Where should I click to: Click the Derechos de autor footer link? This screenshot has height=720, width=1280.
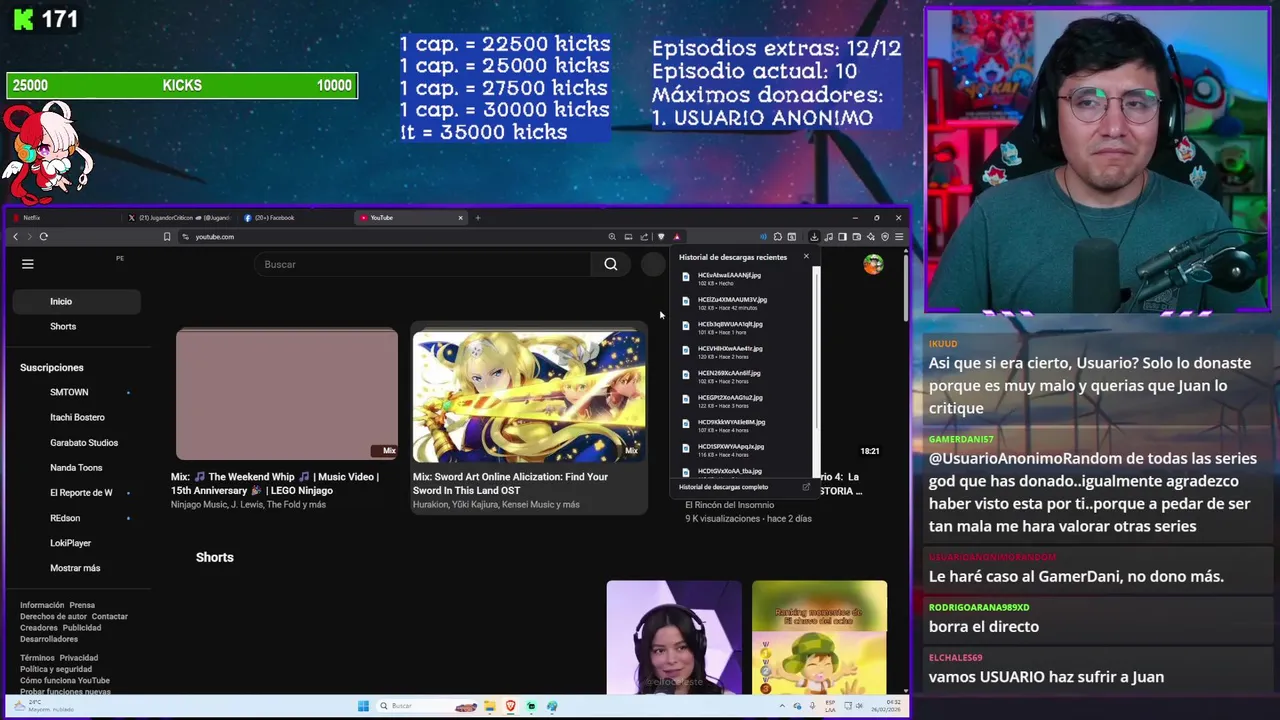pyautogui.click(x=53, y=616)
